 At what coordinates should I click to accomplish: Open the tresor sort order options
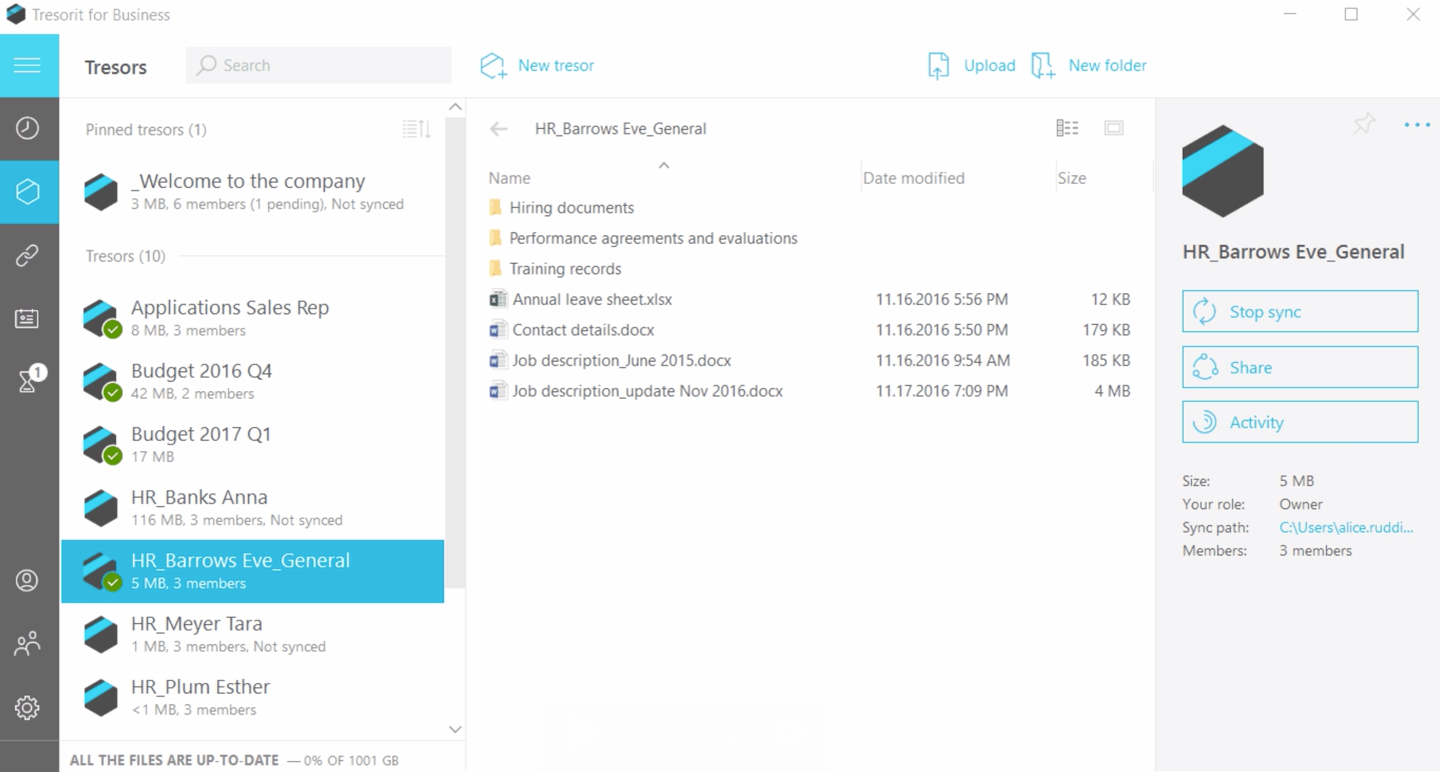click(x=416, y=129)
